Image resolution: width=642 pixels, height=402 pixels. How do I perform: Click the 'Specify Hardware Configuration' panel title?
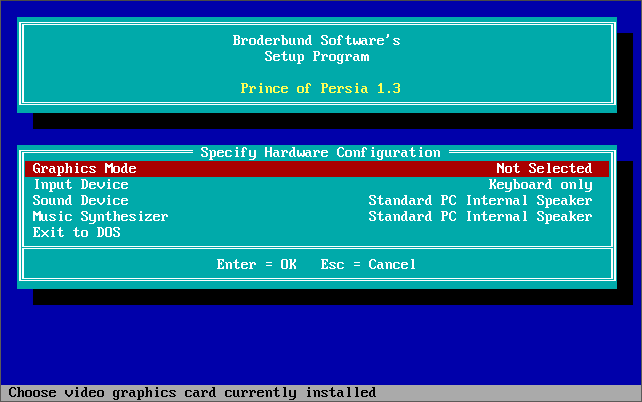[320, 153]
